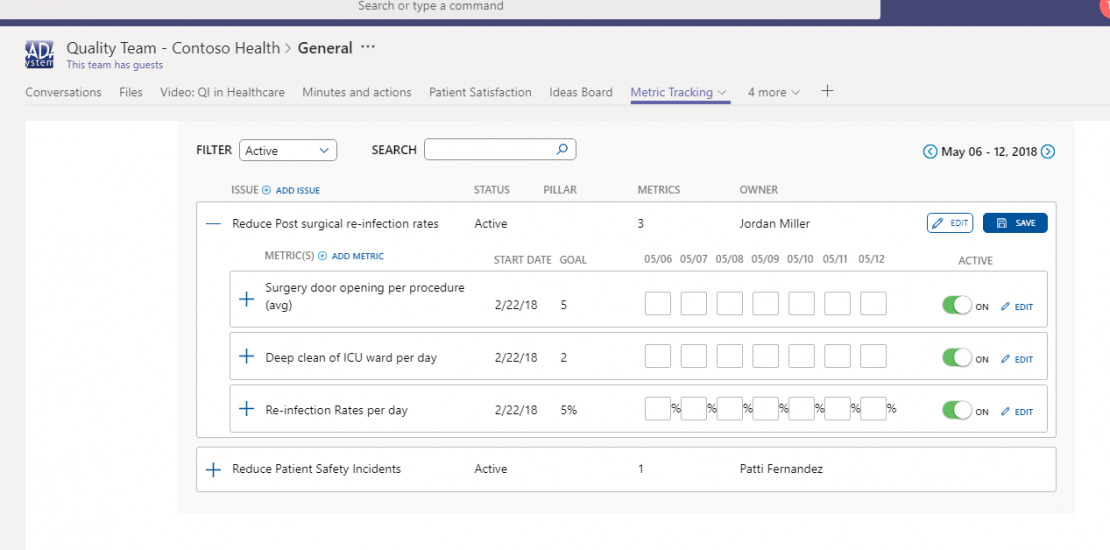Image resolution: width=1110 pixels, height=550 pixels.
Task: Edit Deep clean of ICU metric
Action: (x=1017, y=360)
